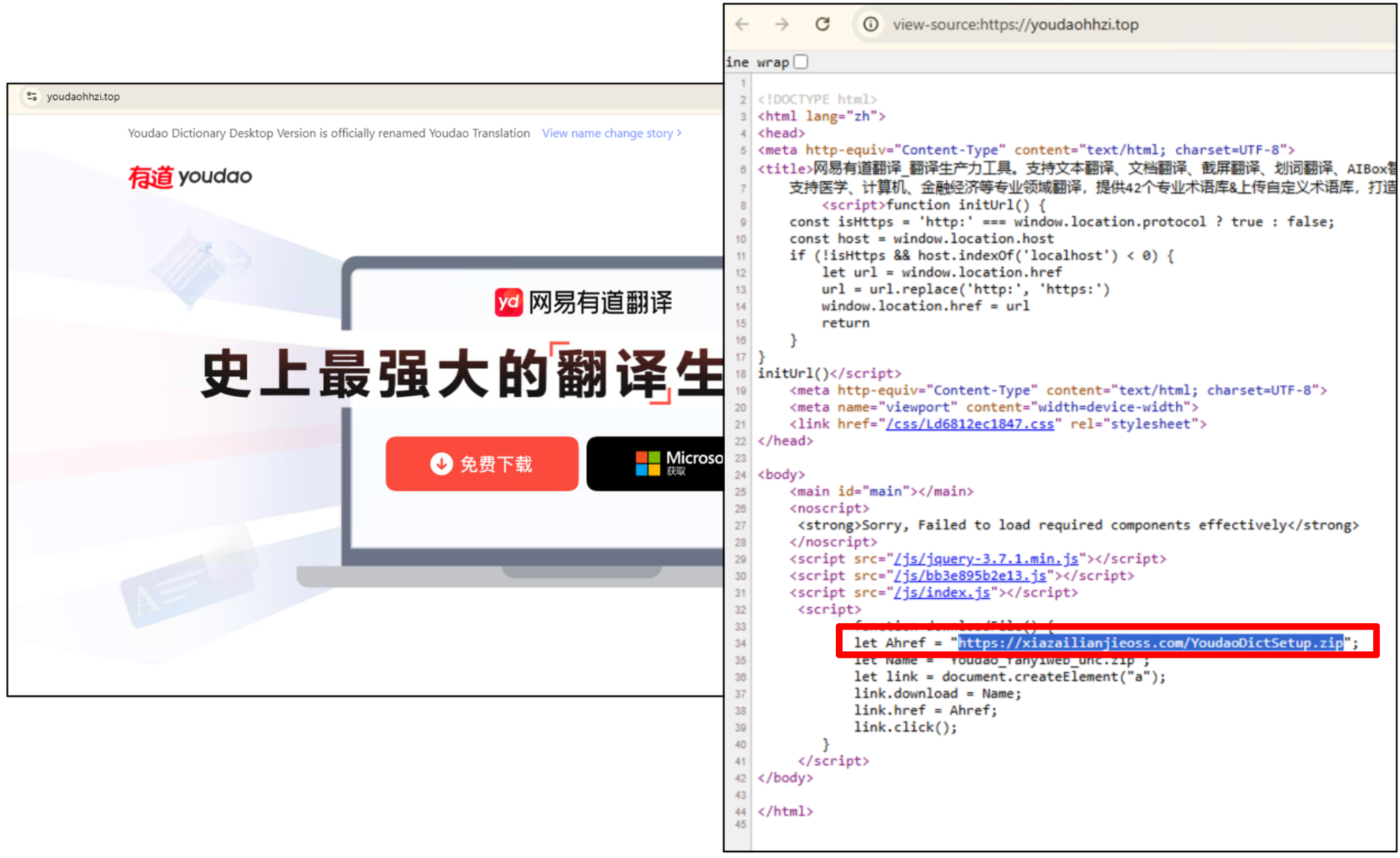Screen dimensions: 1400x858
Task: Open site information via the circled-i icon
Action: [870, 24]
